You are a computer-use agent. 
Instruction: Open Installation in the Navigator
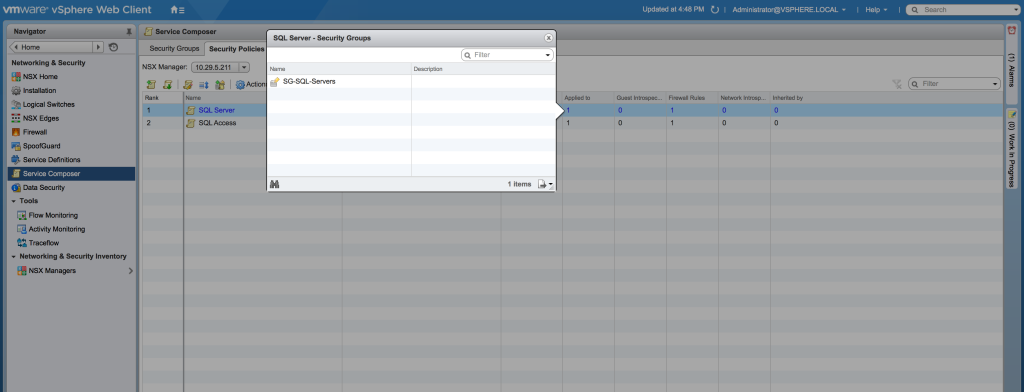[x=39, y=90]
